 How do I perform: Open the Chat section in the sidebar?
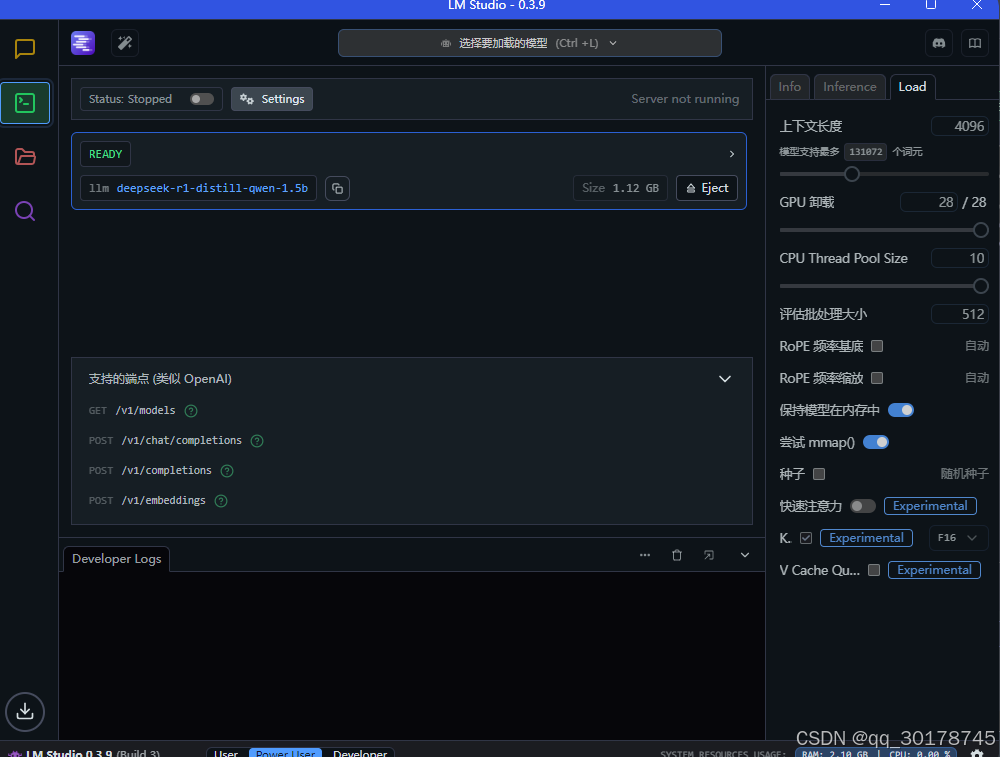25,48
